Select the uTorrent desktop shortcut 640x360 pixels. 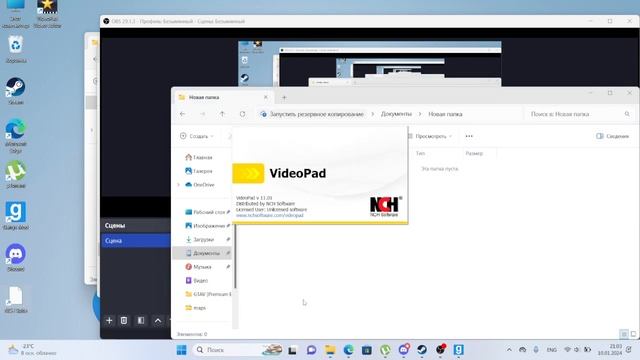pyautogui.click(x=16, y=175)
